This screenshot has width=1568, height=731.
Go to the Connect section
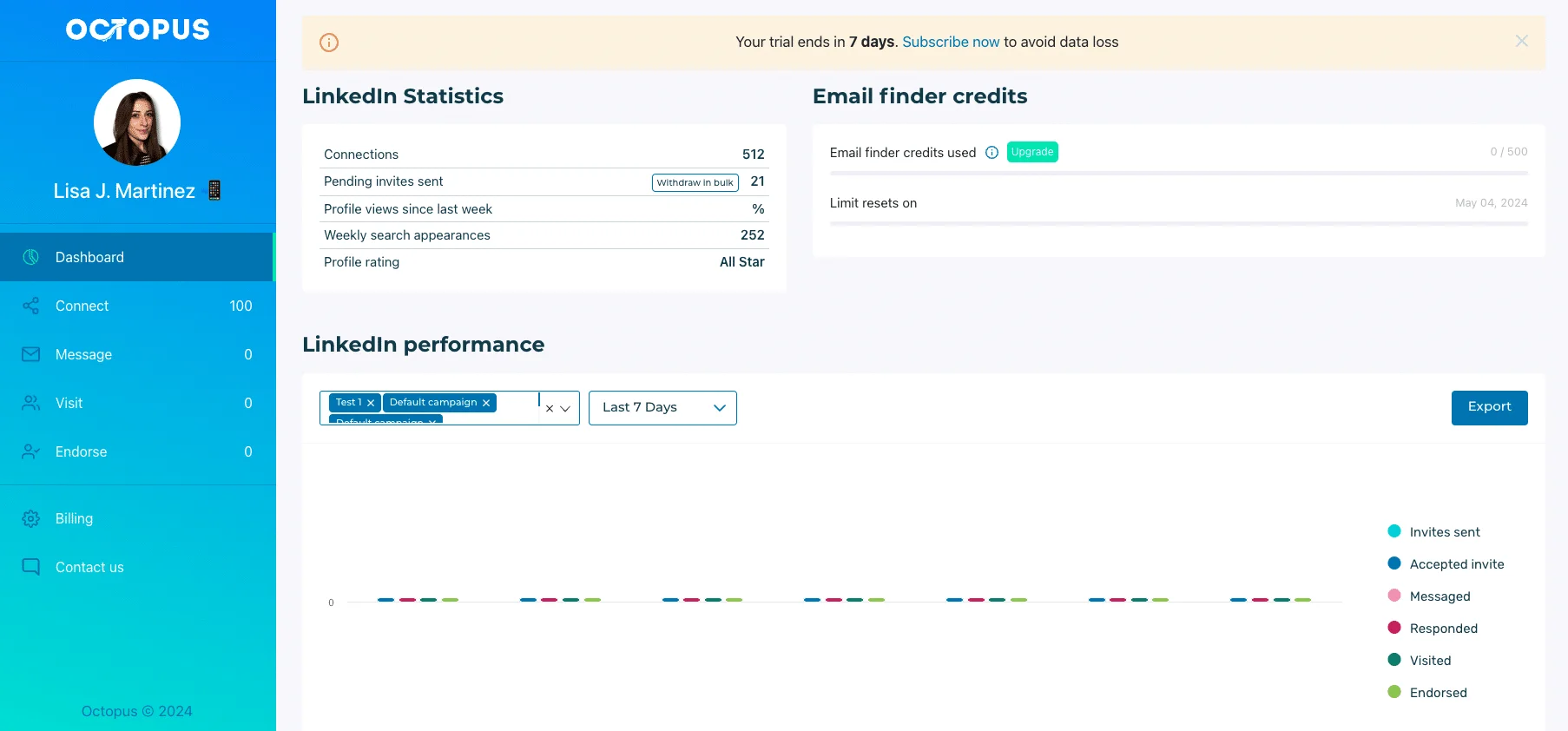(x=138, y=306)
